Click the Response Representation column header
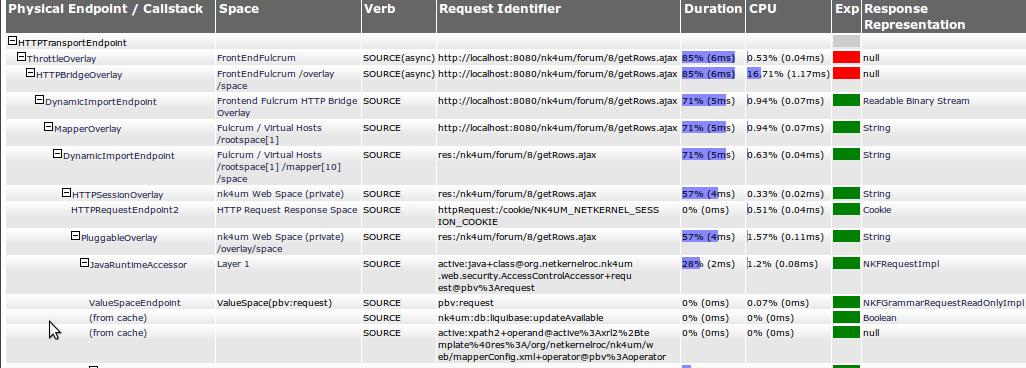 [914, 17]
